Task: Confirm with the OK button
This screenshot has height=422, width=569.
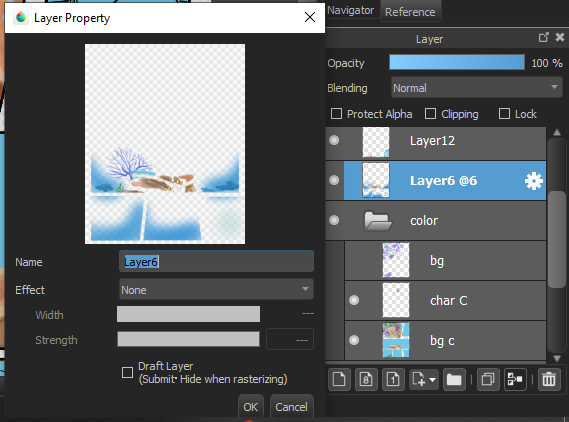Action: pyautogui.click(x=251, y=407)
